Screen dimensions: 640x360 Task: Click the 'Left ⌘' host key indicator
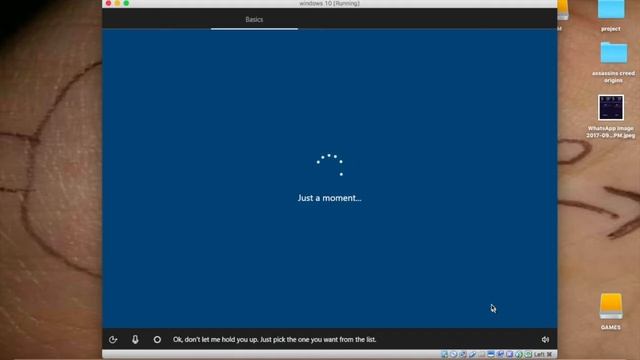(543, 354)
